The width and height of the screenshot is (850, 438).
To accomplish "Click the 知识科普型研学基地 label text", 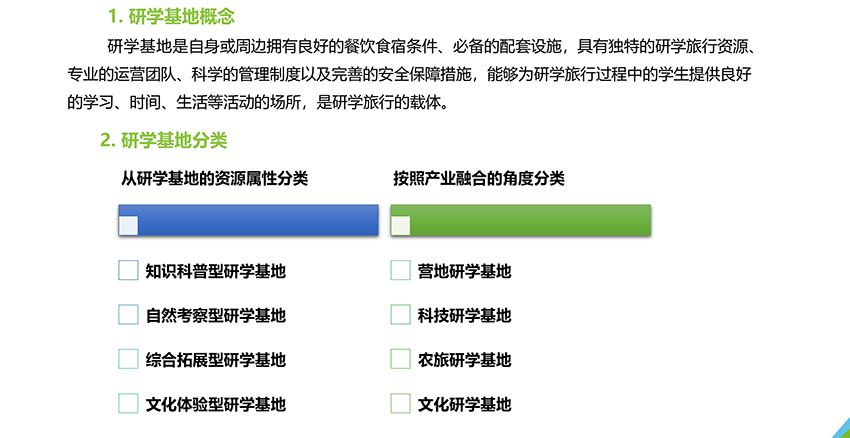I will tap(216, 271).
